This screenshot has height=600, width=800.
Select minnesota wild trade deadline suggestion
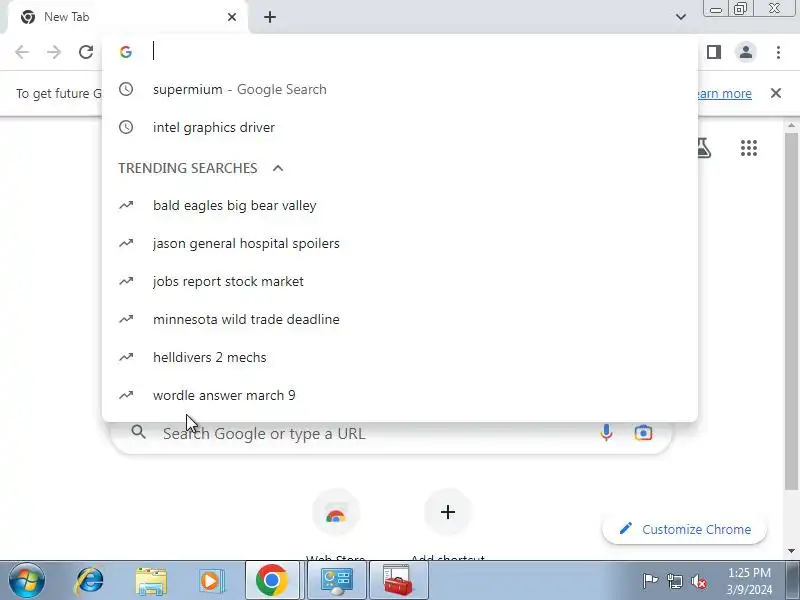pyautogui.click(x=400, y=319)
